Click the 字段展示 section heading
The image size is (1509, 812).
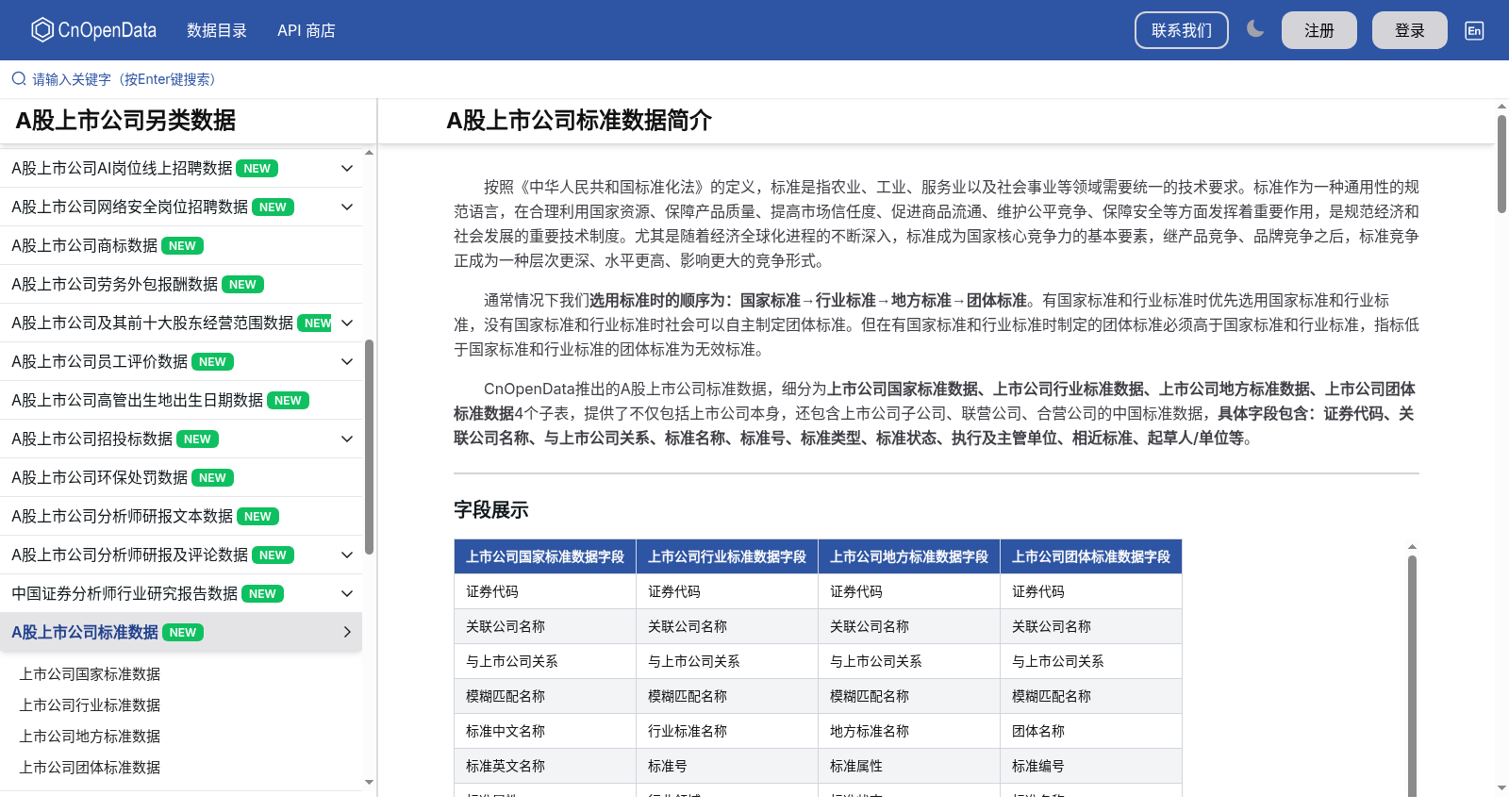(491, 510)
